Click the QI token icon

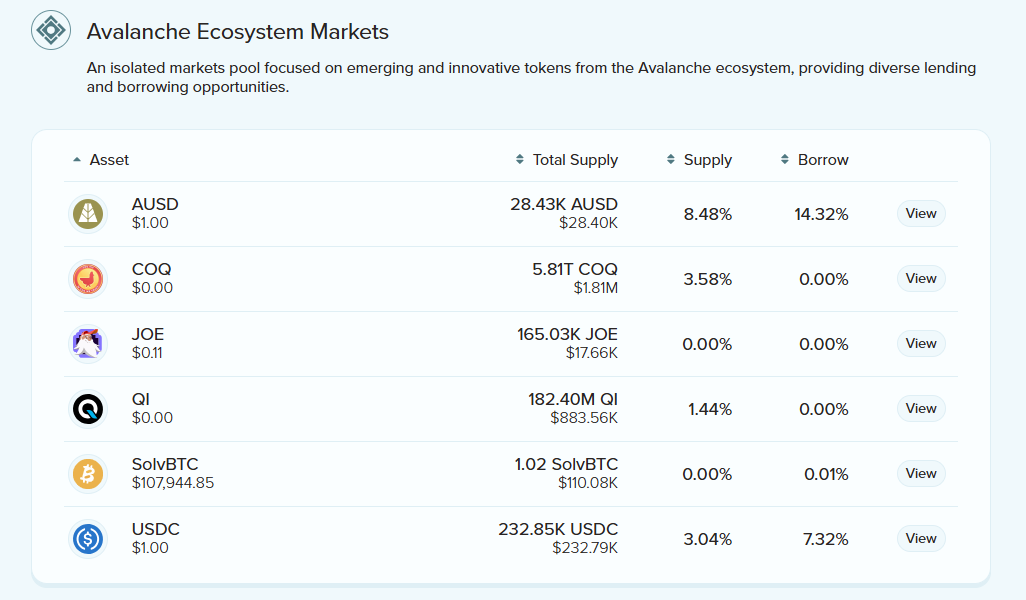point(88,408)
